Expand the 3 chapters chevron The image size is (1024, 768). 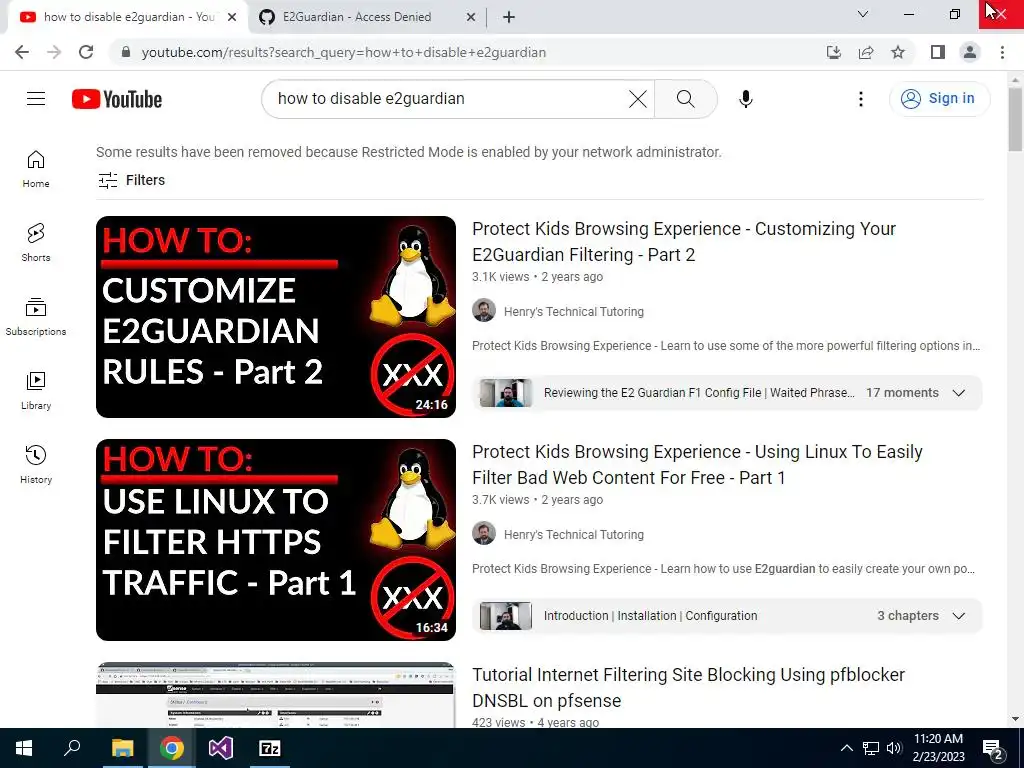[959, 616]
